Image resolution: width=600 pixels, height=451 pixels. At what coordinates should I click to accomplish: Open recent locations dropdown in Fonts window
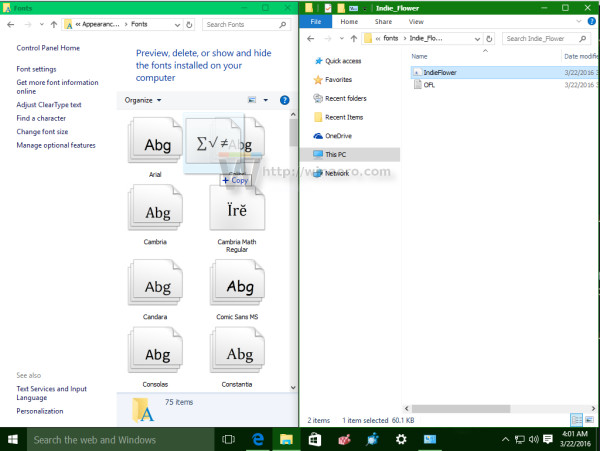point(41,24)
